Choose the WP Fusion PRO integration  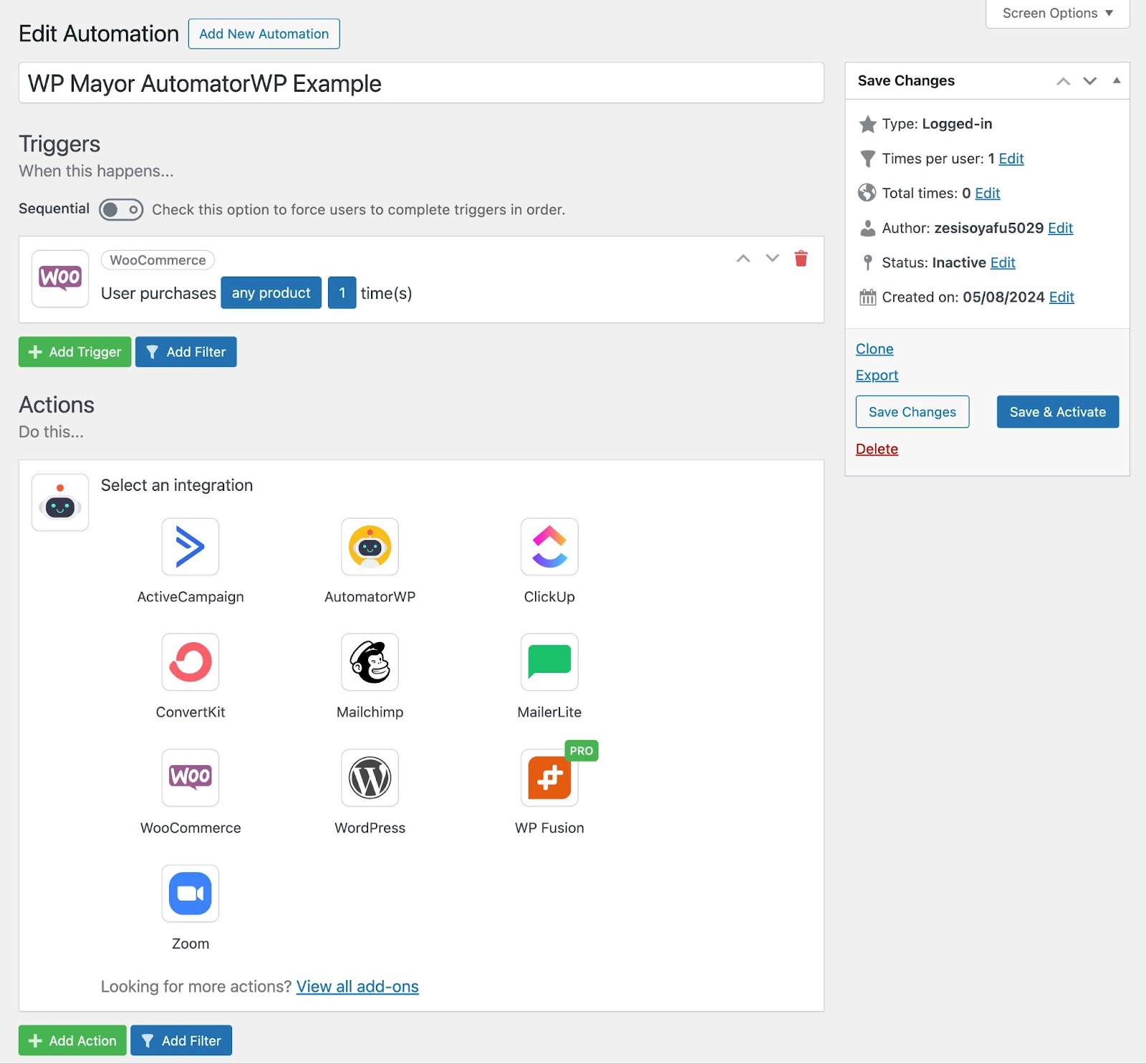pos(549,777)
